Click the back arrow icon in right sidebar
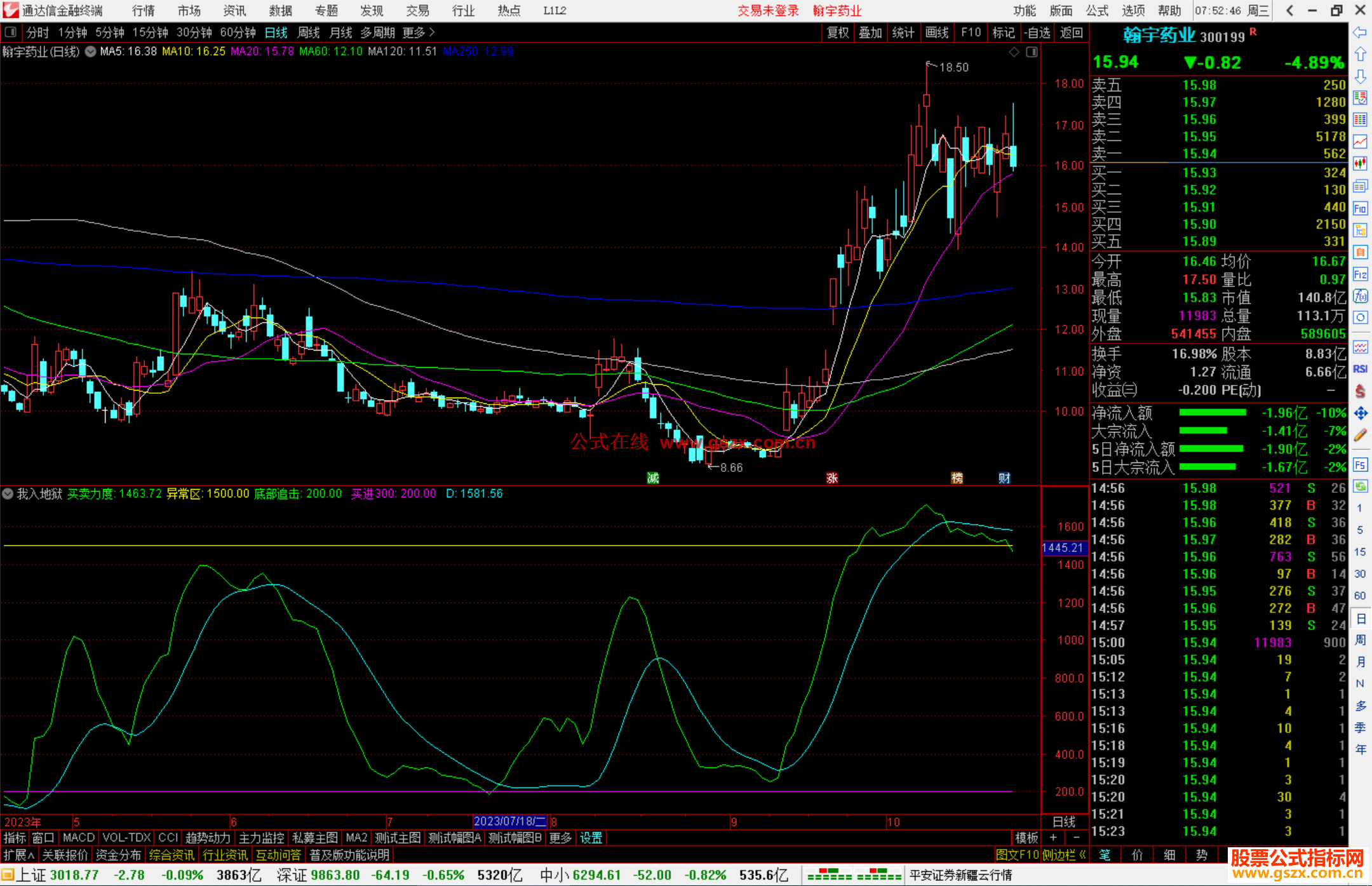The height and width of the screenshot is (886, 1372). [1360, 32]
